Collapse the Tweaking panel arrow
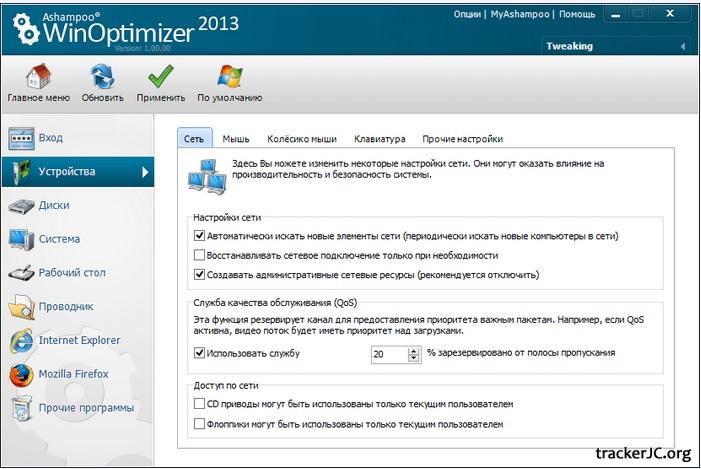Image resolution: width=701 pixels, height=469 pixels. tap(683, 46)
